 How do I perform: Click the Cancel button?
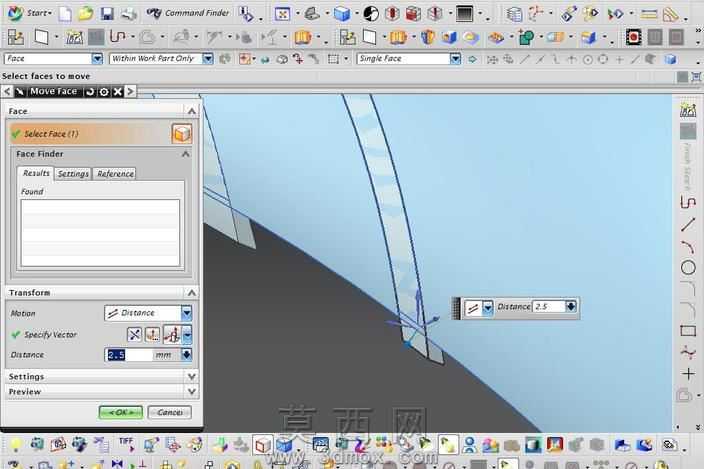(169, 412)
